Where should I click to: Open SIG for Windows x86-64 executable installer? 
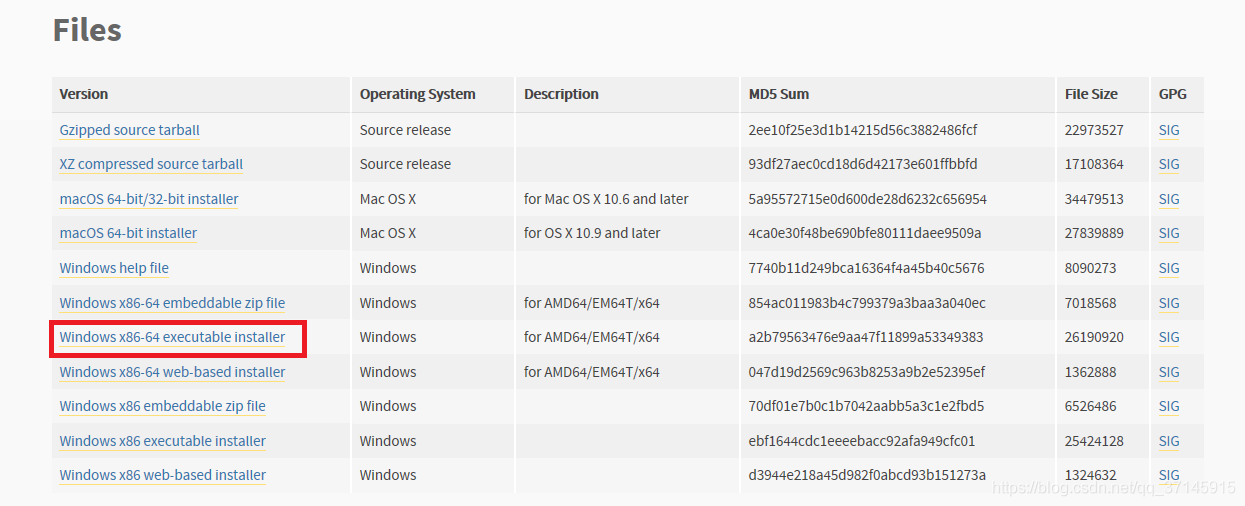[x=1169, y=337]
